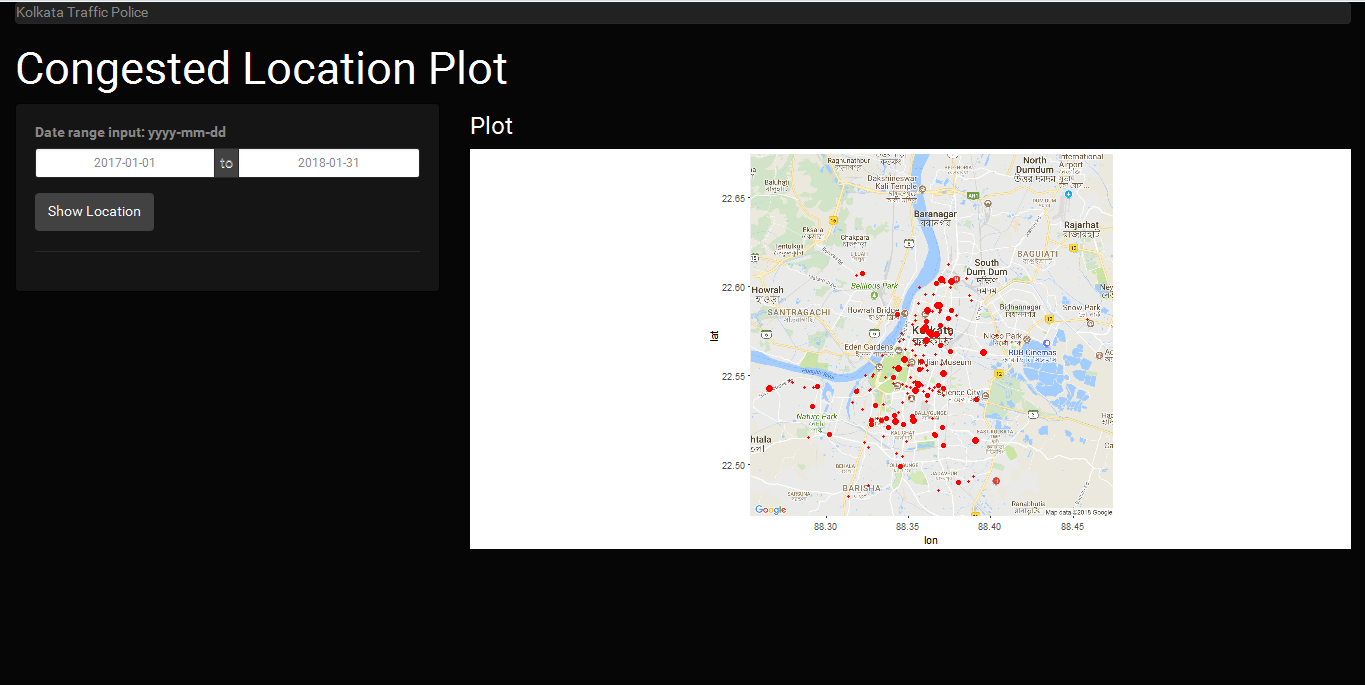Click the end date field showing 2018-01-31
Viewport: 1365px width, 685px height.
pyautogui.click(x=329, y=162)
